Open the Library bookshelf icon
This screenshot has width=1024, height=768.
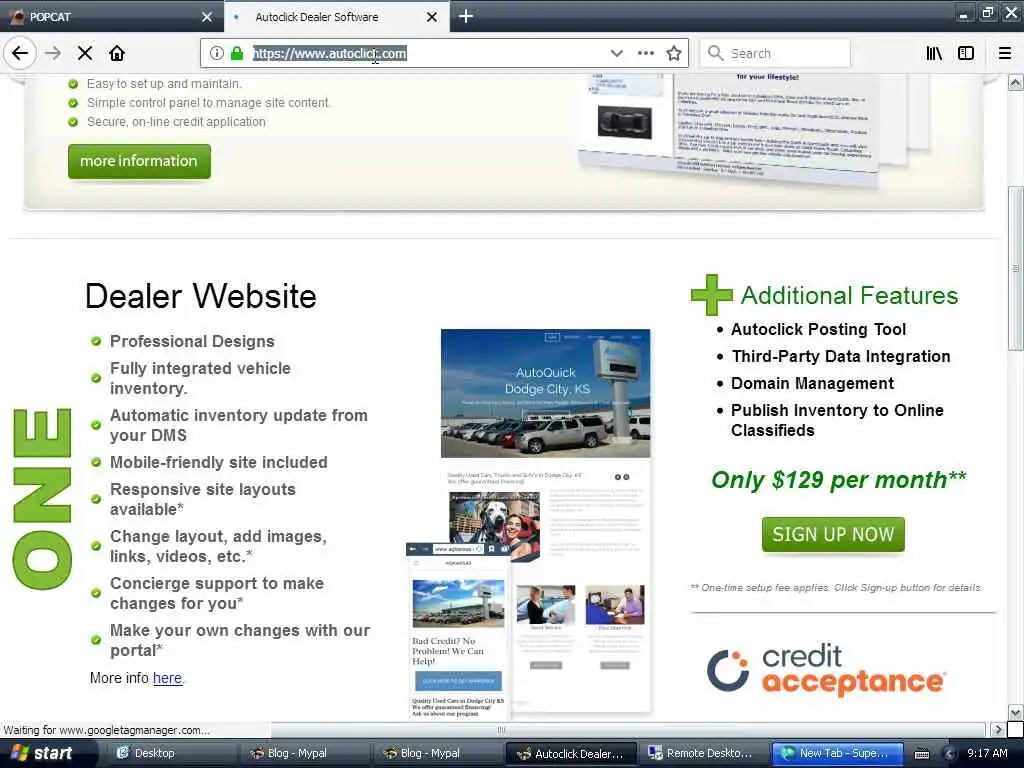pos(934,53)
